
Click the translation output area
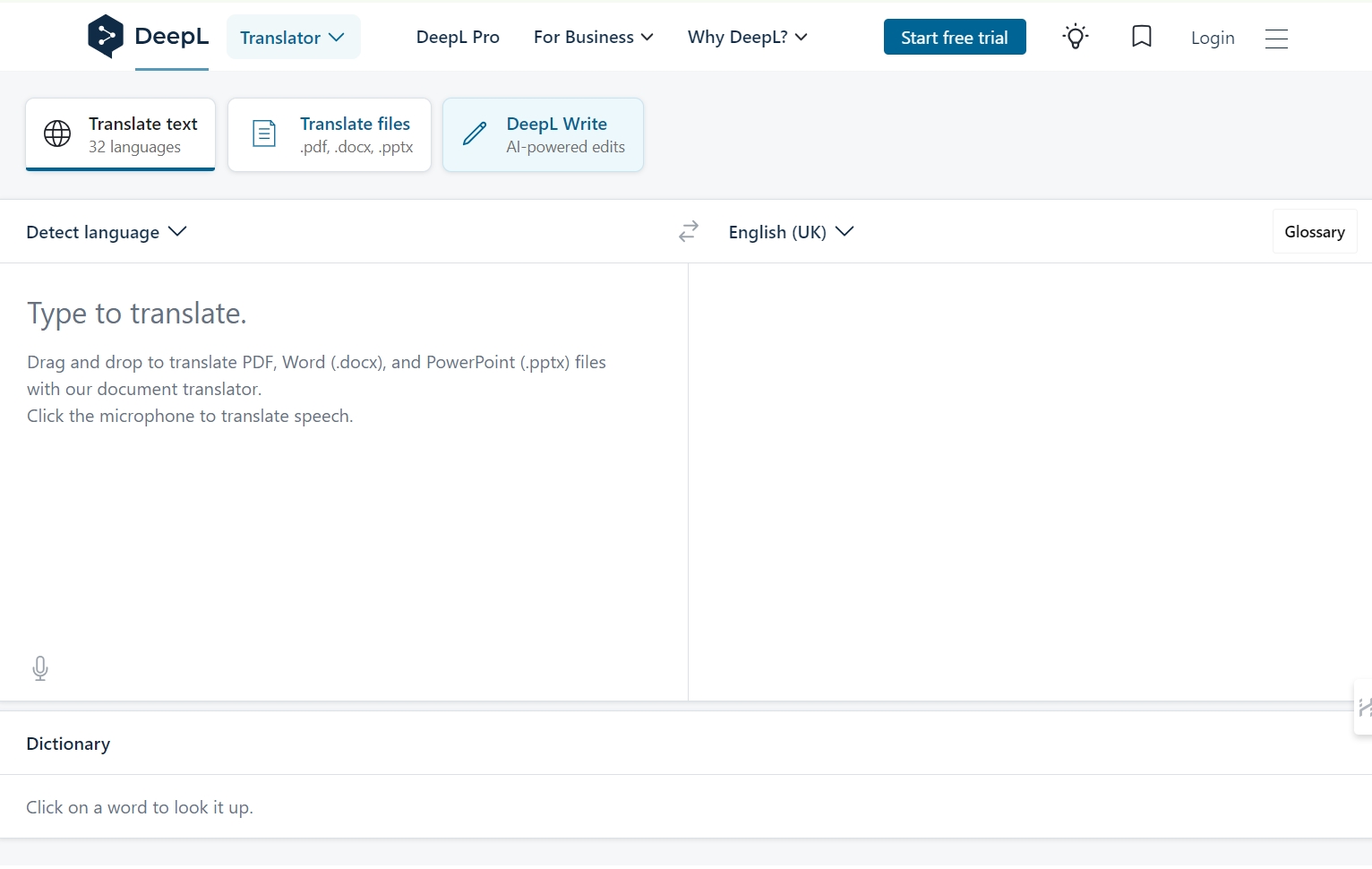1030,482
